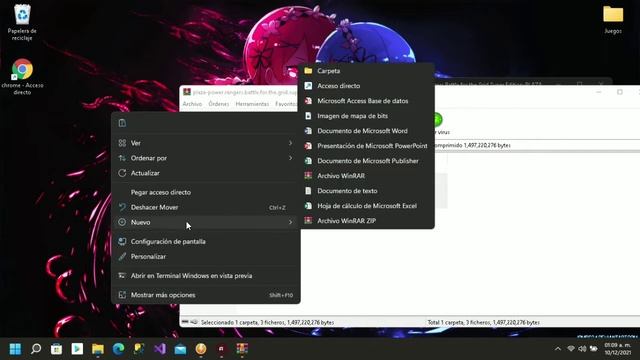Screen dimensions: 640x360
Task: Open the Órdenes menu in WinRAR
Action: (219, 104)
